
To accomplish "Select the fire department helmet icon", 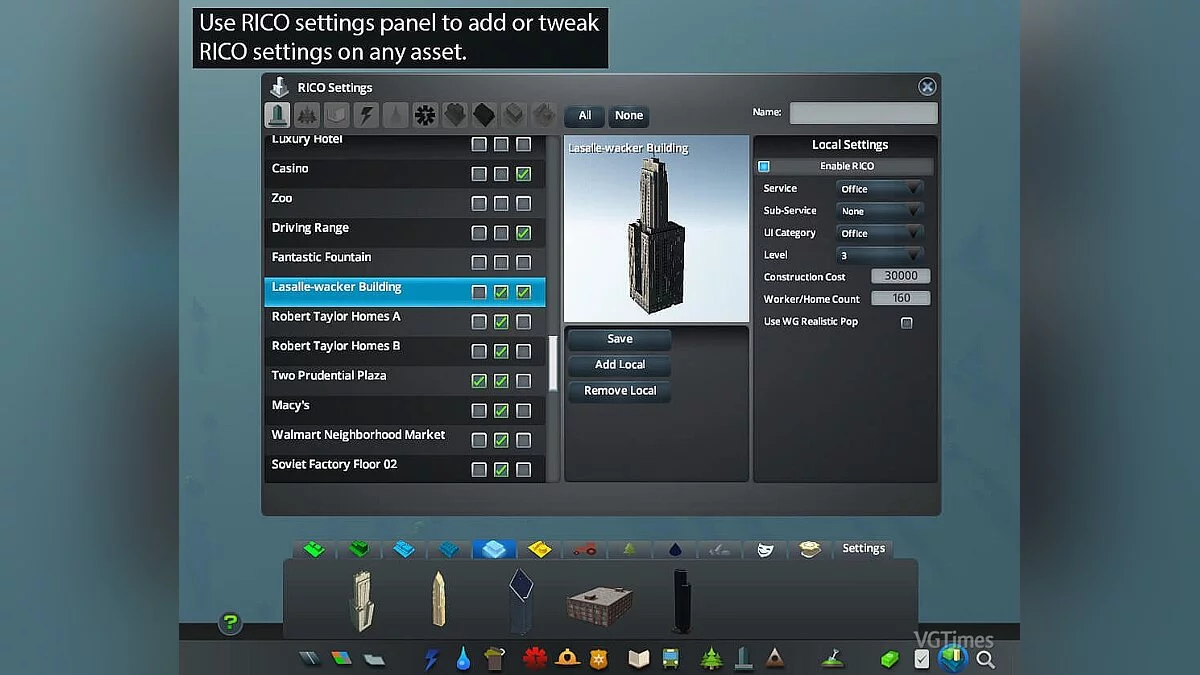I will click(x=568, y=659).
